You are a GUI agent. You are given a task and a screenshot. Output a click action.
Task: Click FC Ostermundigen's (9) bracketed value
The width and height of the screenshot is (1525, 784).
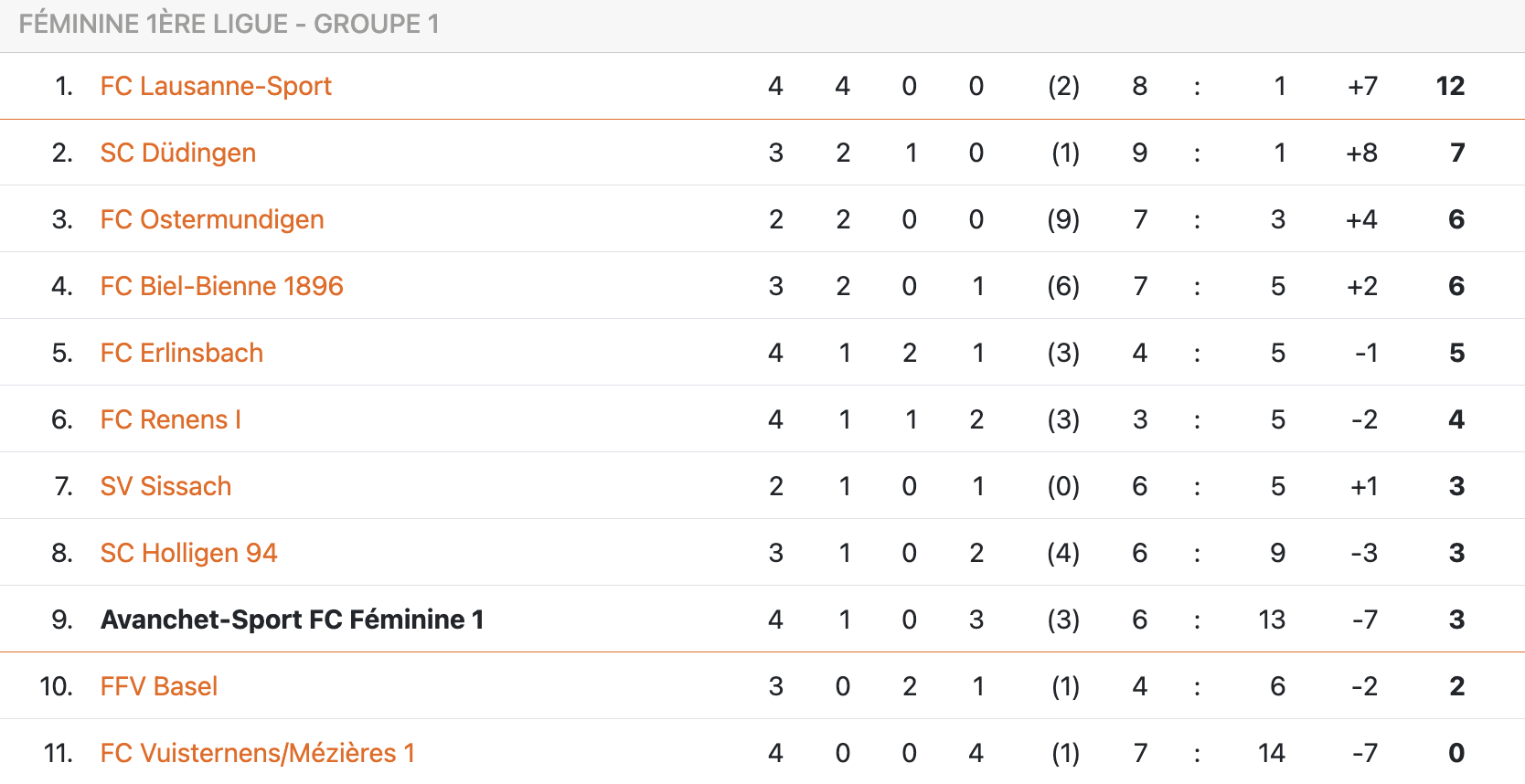[x=1063, y=219]
